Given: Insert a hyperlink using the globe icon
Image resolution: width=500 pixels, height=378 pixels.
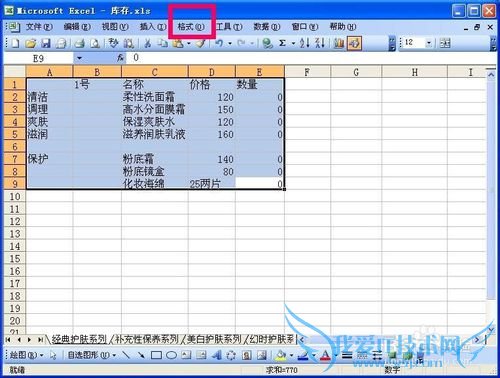Looking at the screenshot, I should coord(267,43).
